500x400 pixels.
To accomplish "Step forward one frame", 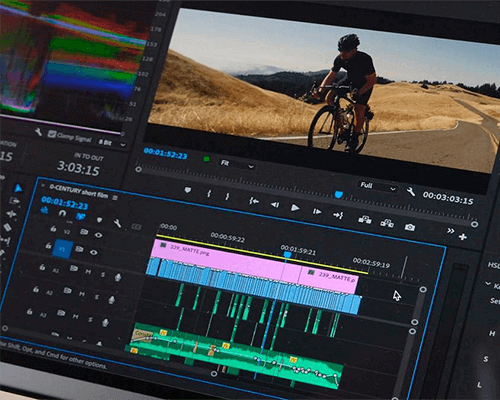I will coord(317,211).
